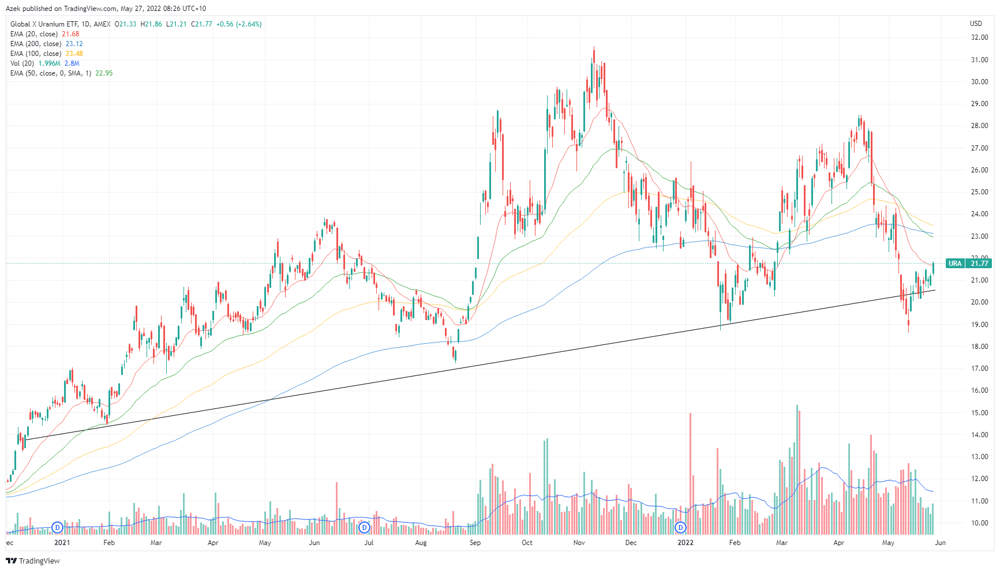This screenshot has height=571, width=1000.
Task: Click the 2021 time axis label
Action: coord(62,543)
